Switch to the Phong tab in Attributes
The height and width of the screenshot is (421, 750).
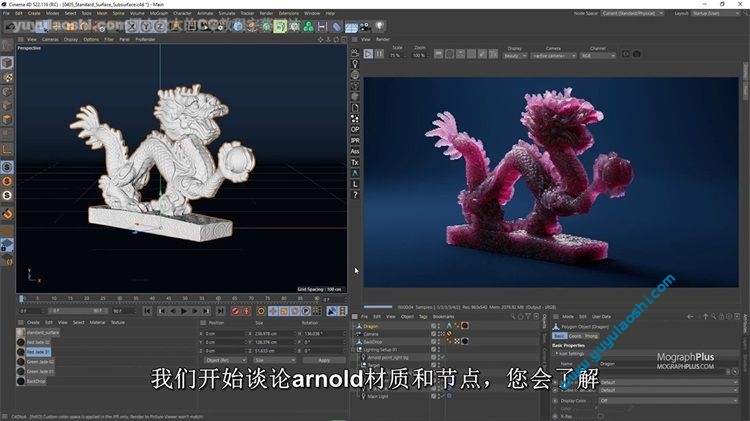click(x=591, y=336)
